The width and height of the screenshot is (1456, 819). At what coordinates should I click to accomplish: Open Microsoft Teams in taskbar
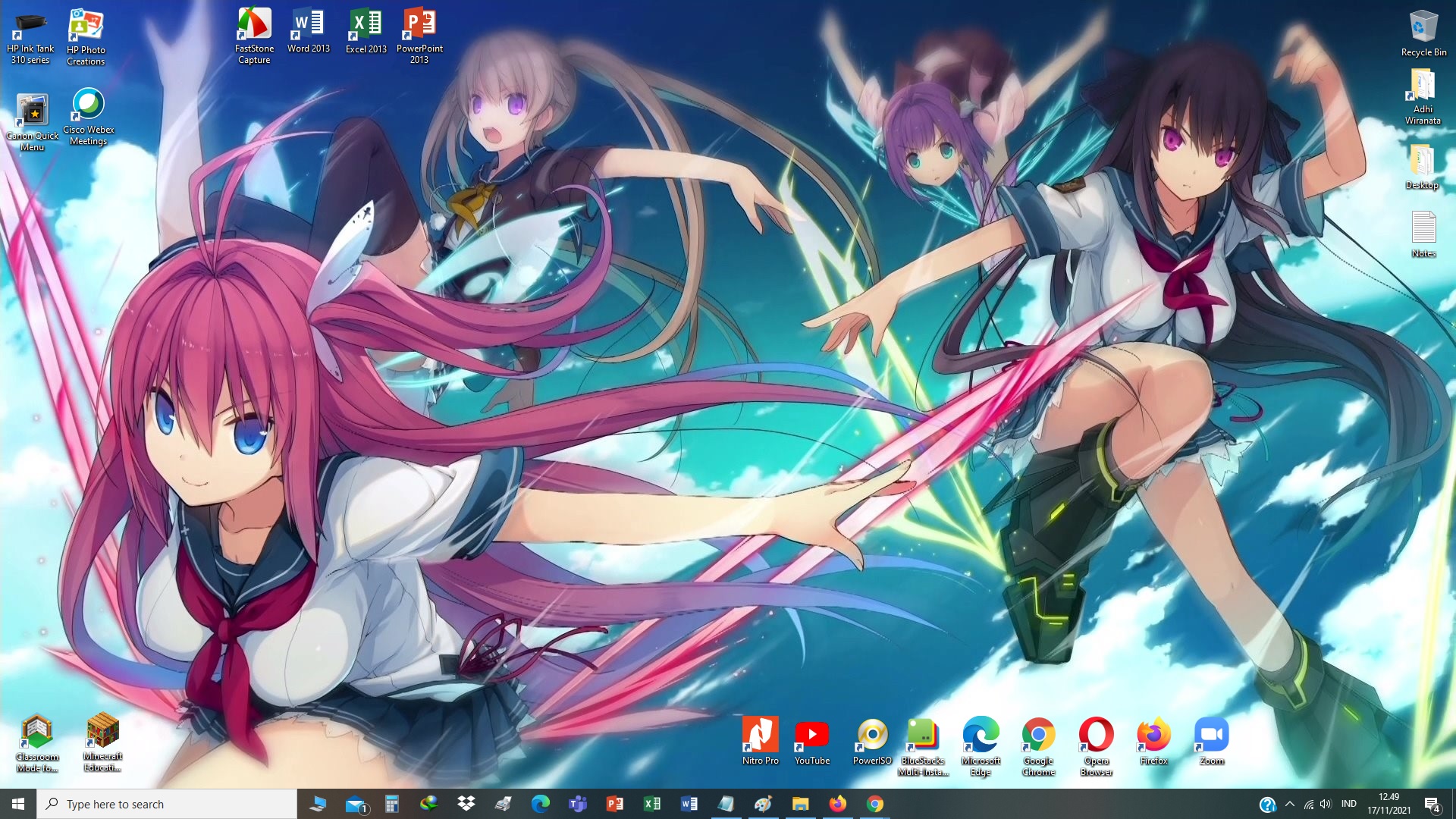tap(578, 804)
